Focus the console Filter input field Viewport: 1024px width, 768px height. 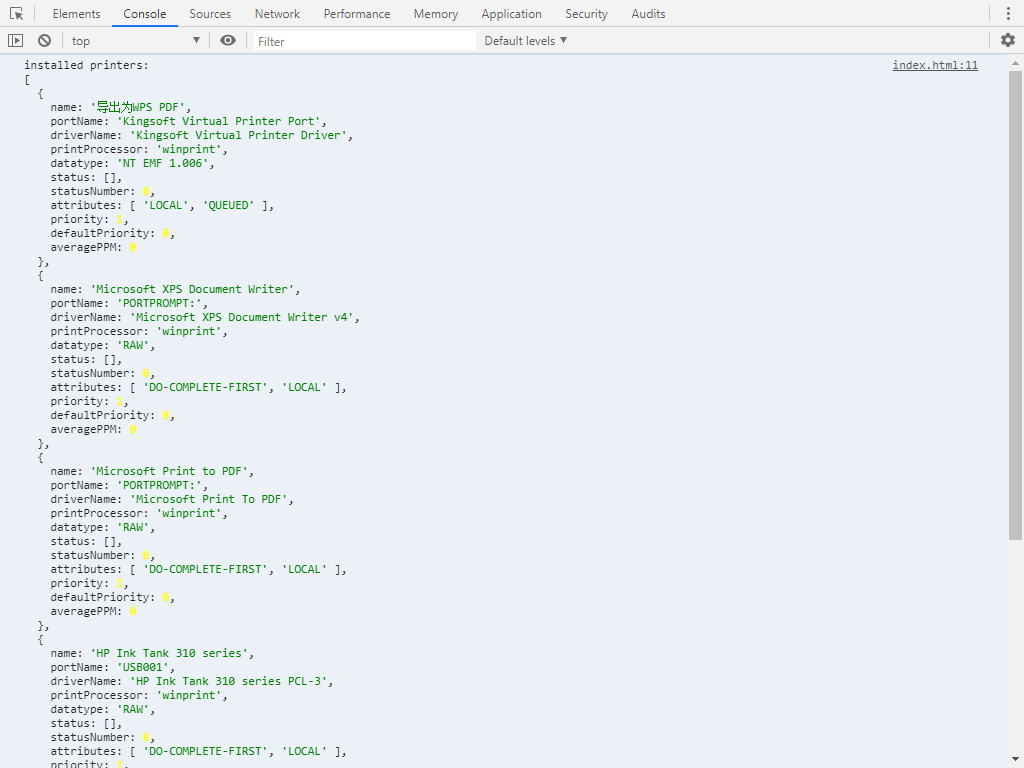click(x=364, y=41)
